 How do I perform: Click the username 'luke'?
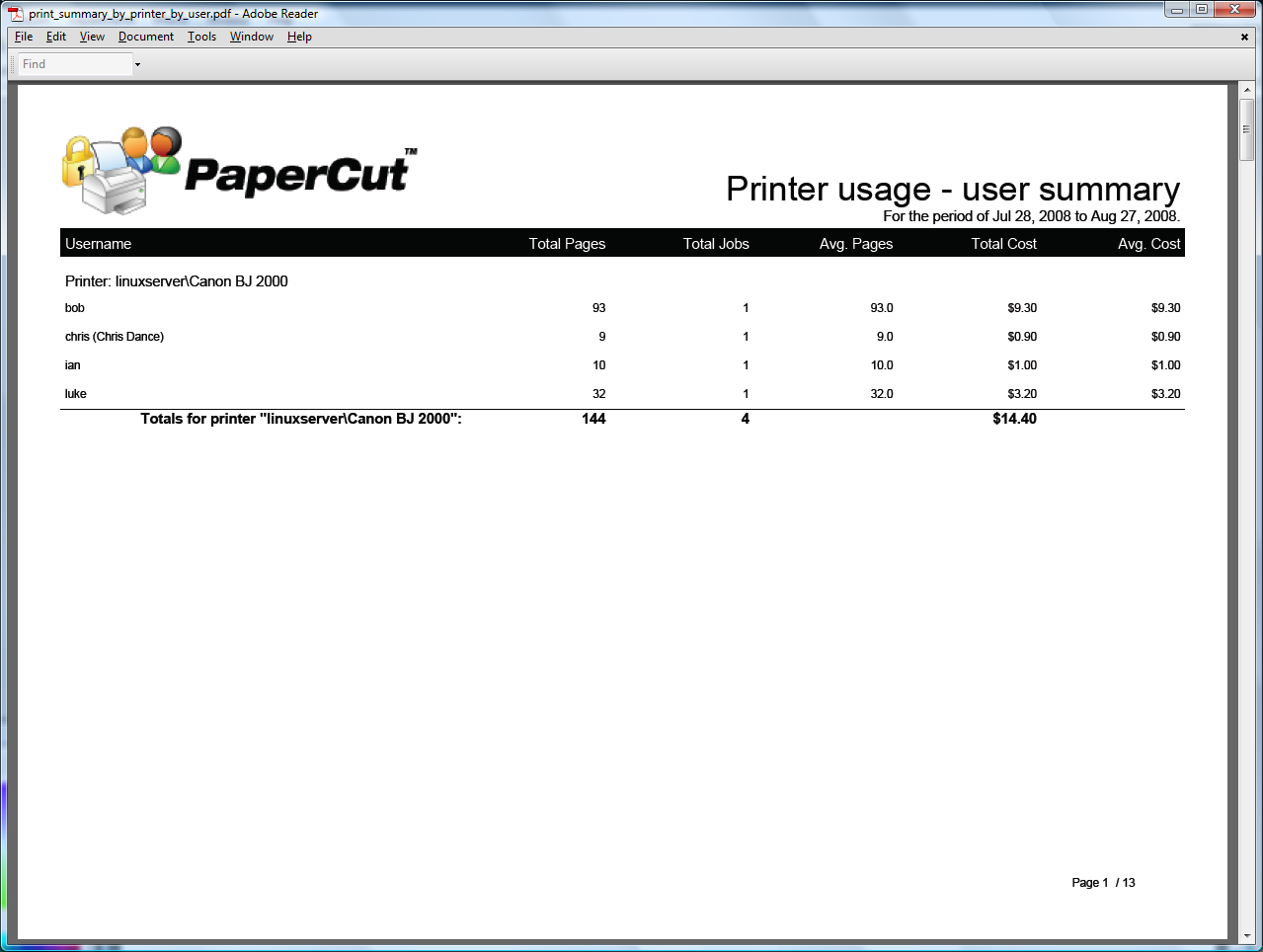(x=76, y=394)
